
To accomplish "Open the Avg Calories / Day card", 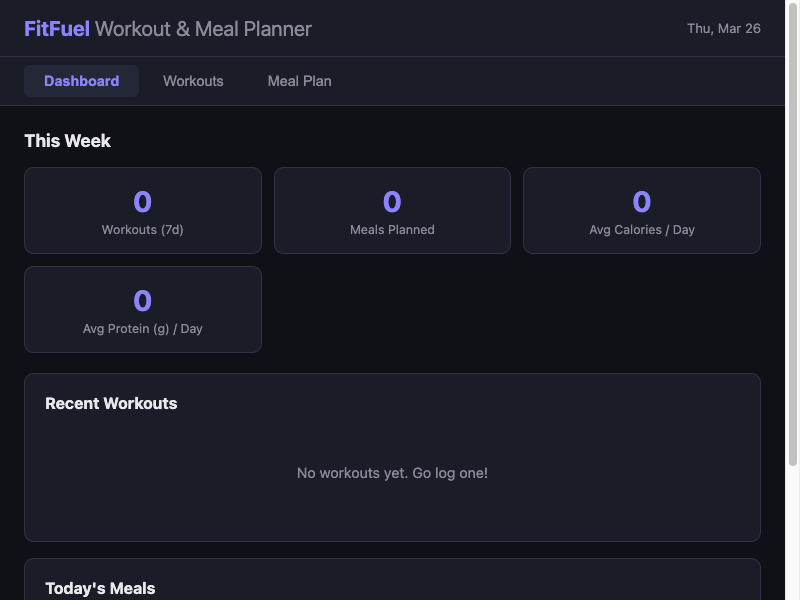I will point(641,210).
